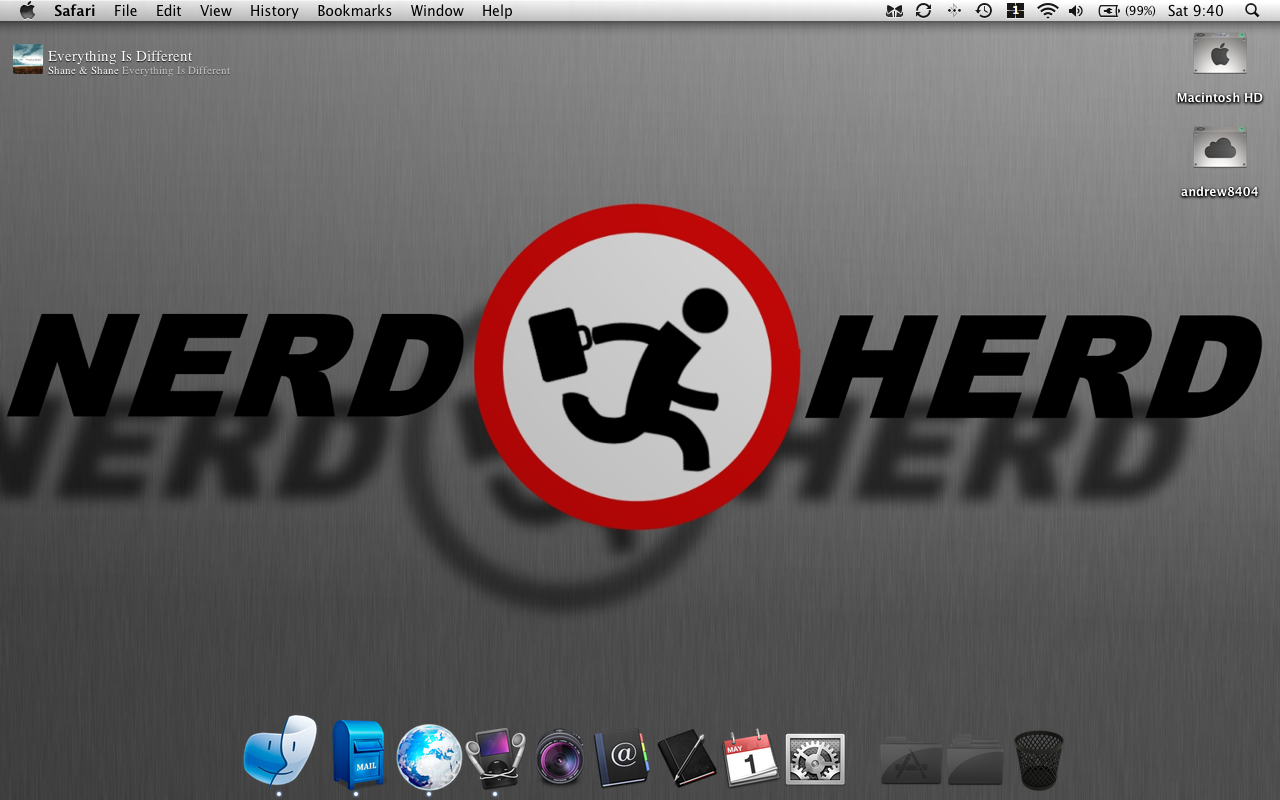Open the Safari application menu
The height and width of the screenshot is (800, 1280).
pos(75,11)
